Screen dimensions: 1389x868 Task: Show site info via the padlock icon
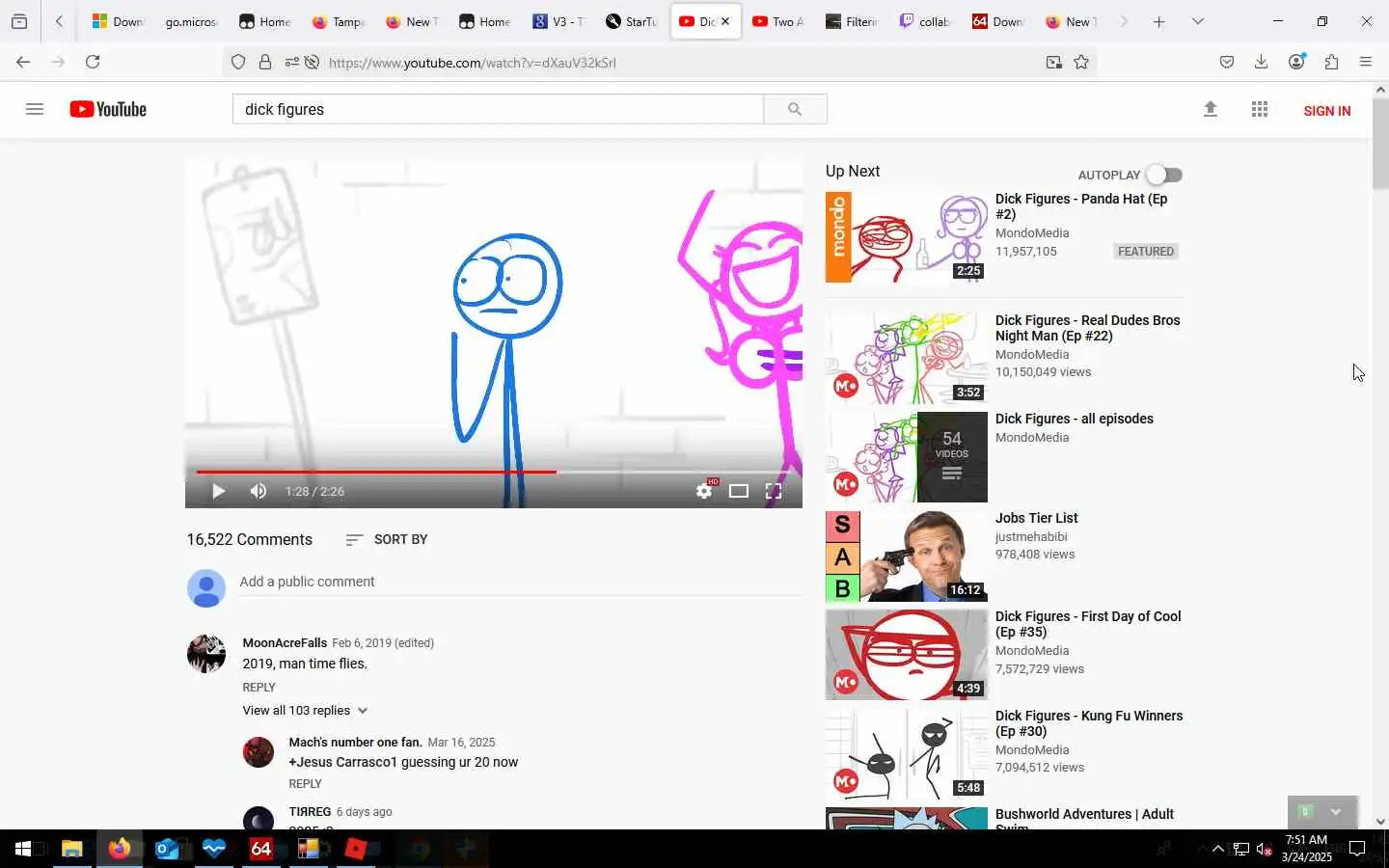(265, 62)
